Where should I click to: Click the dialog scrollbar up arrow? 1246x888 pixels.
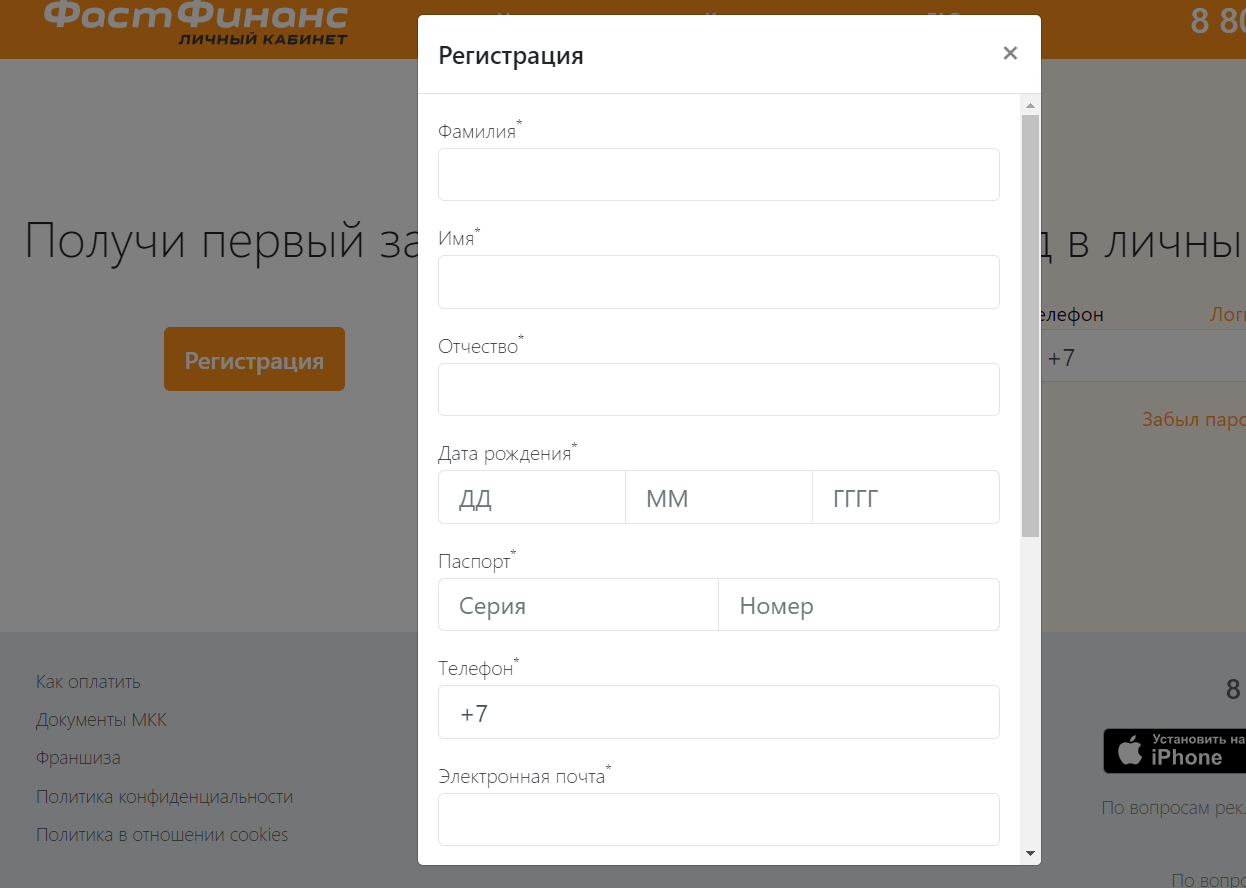[1030, 105]
